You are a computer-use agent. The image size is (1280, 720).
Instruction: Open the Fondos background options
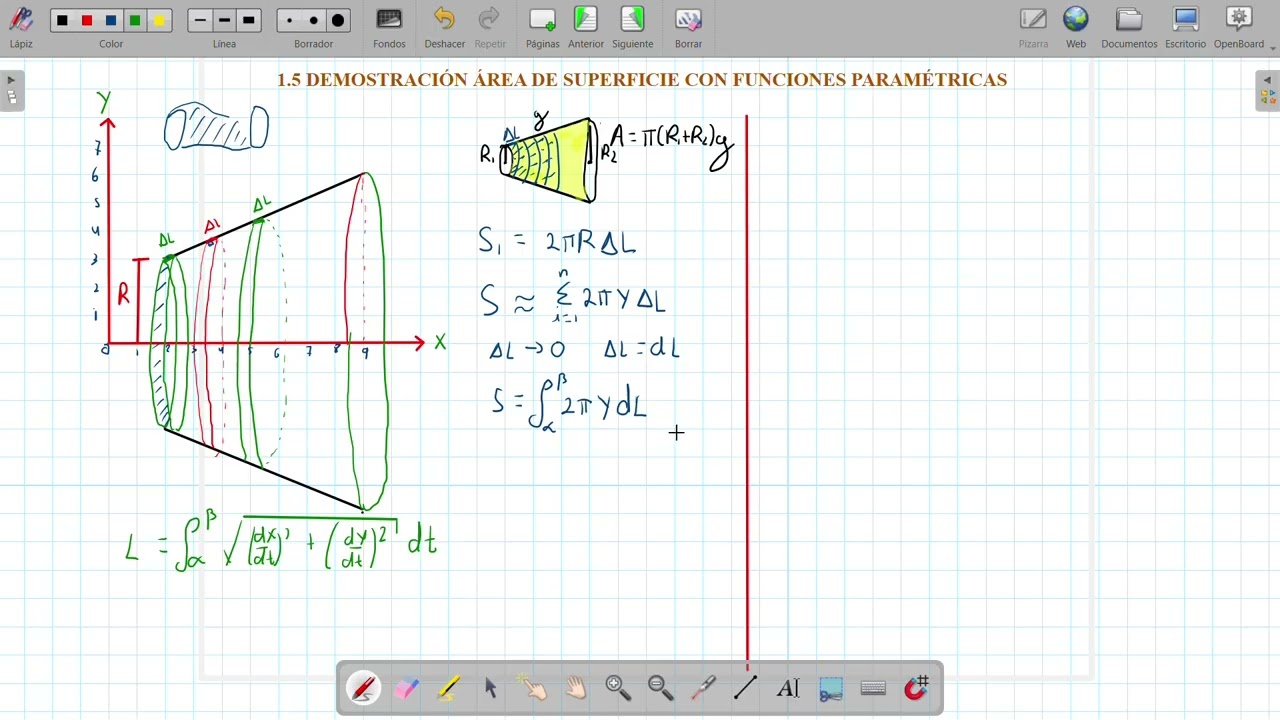coord(389,27)
